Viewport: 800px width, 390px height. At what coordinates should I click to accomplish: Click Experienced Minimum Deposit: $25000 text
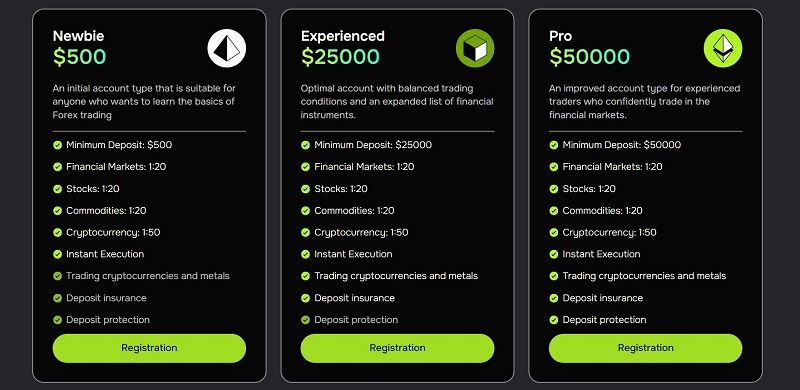(373, 145)
